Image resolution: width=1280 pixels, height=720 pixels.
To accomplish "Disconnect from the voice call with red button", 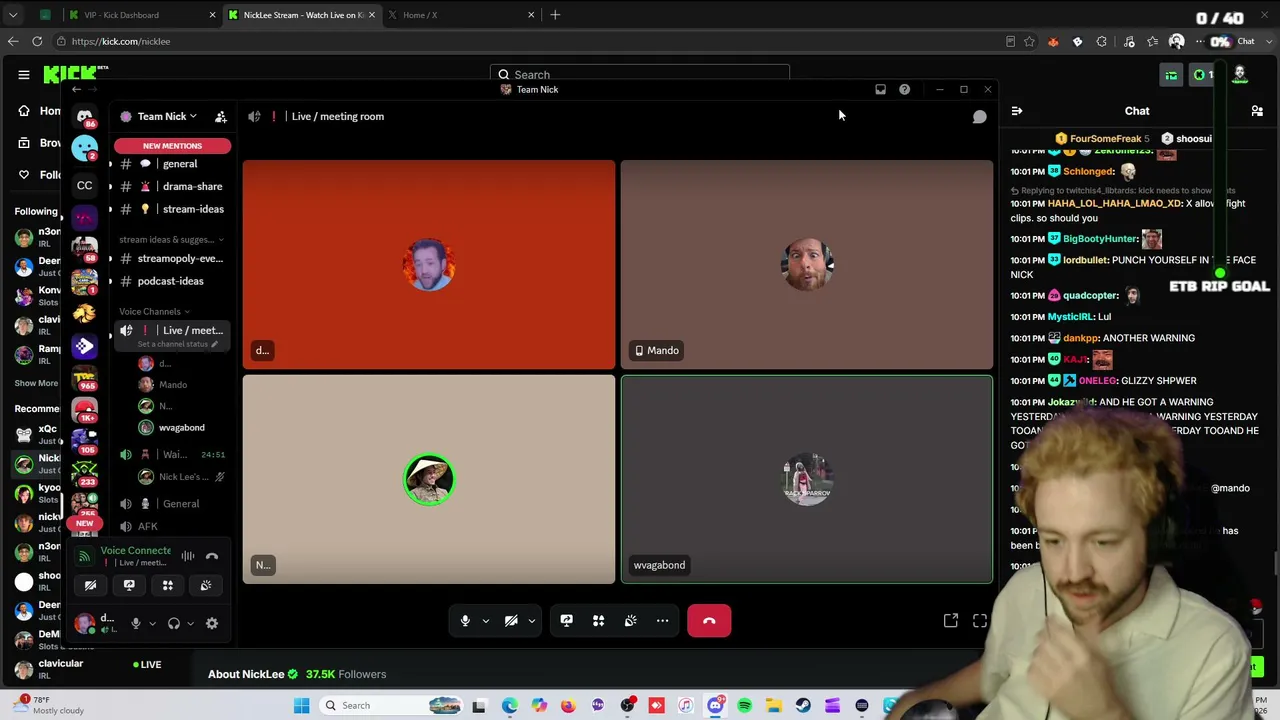I will pos(709,621).
